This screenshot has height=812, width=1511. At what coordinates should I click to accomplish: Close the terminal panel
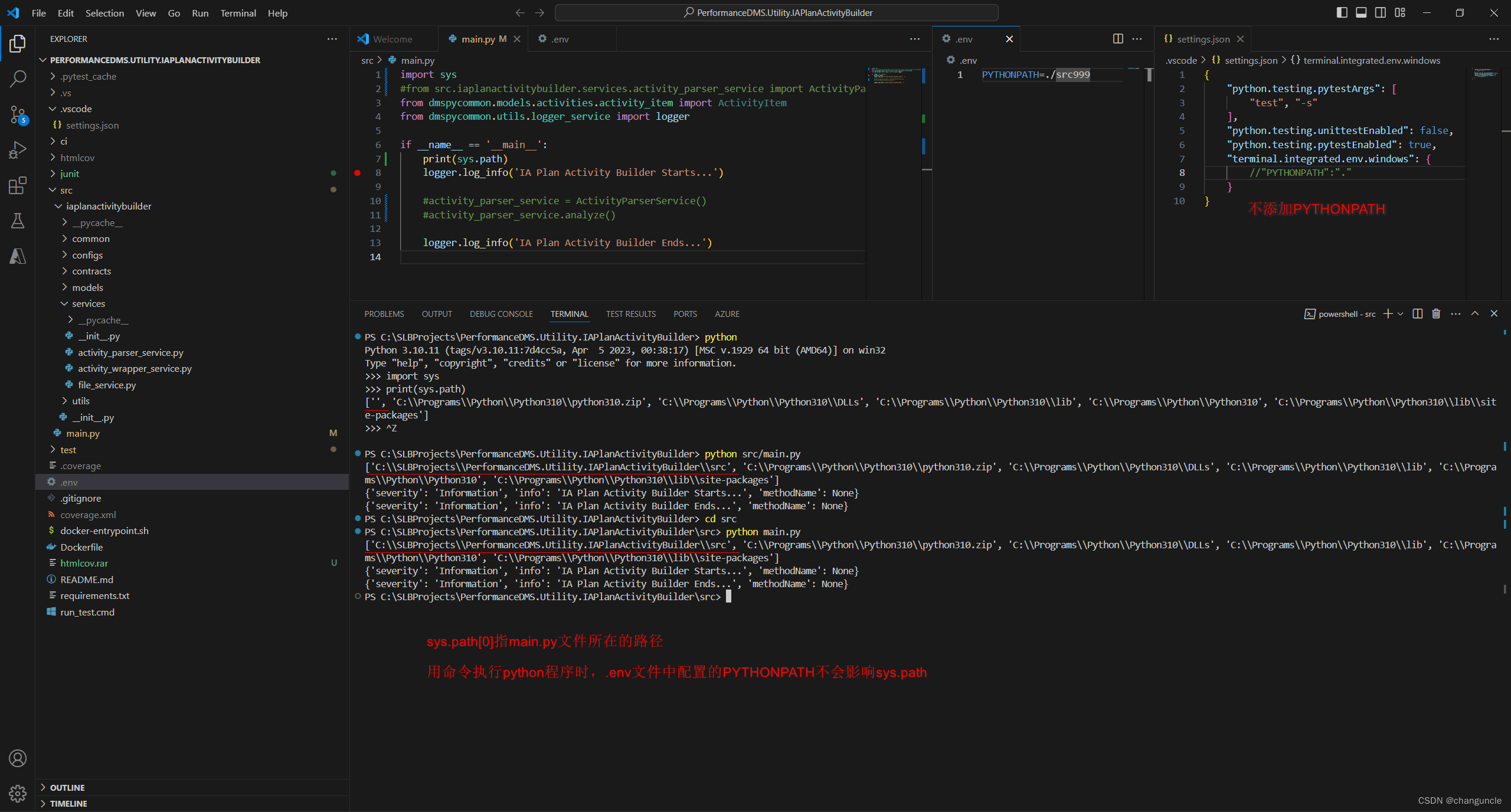click(x=1494, y=314)
